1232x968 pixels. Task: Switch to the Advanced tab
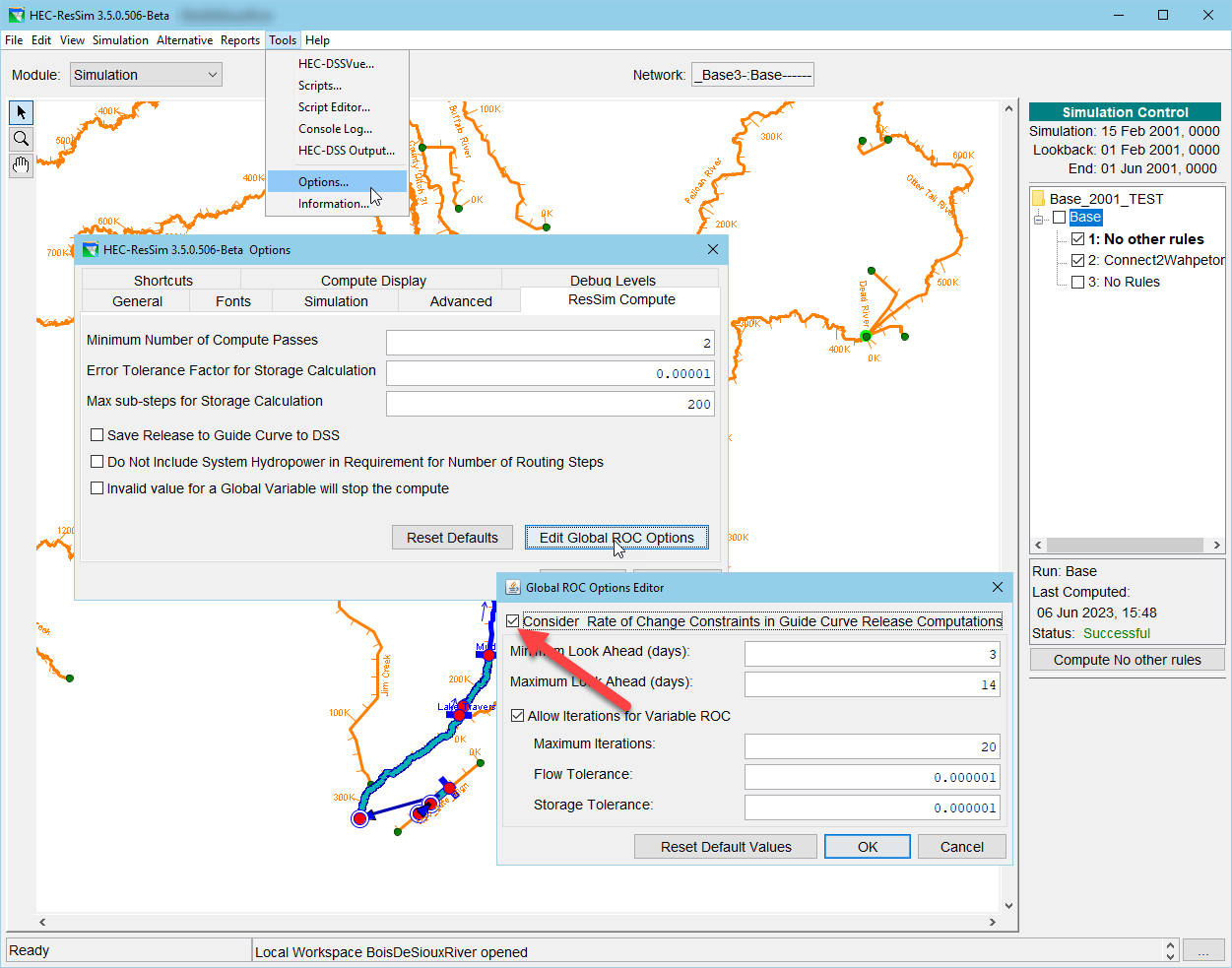click(459, 301)
